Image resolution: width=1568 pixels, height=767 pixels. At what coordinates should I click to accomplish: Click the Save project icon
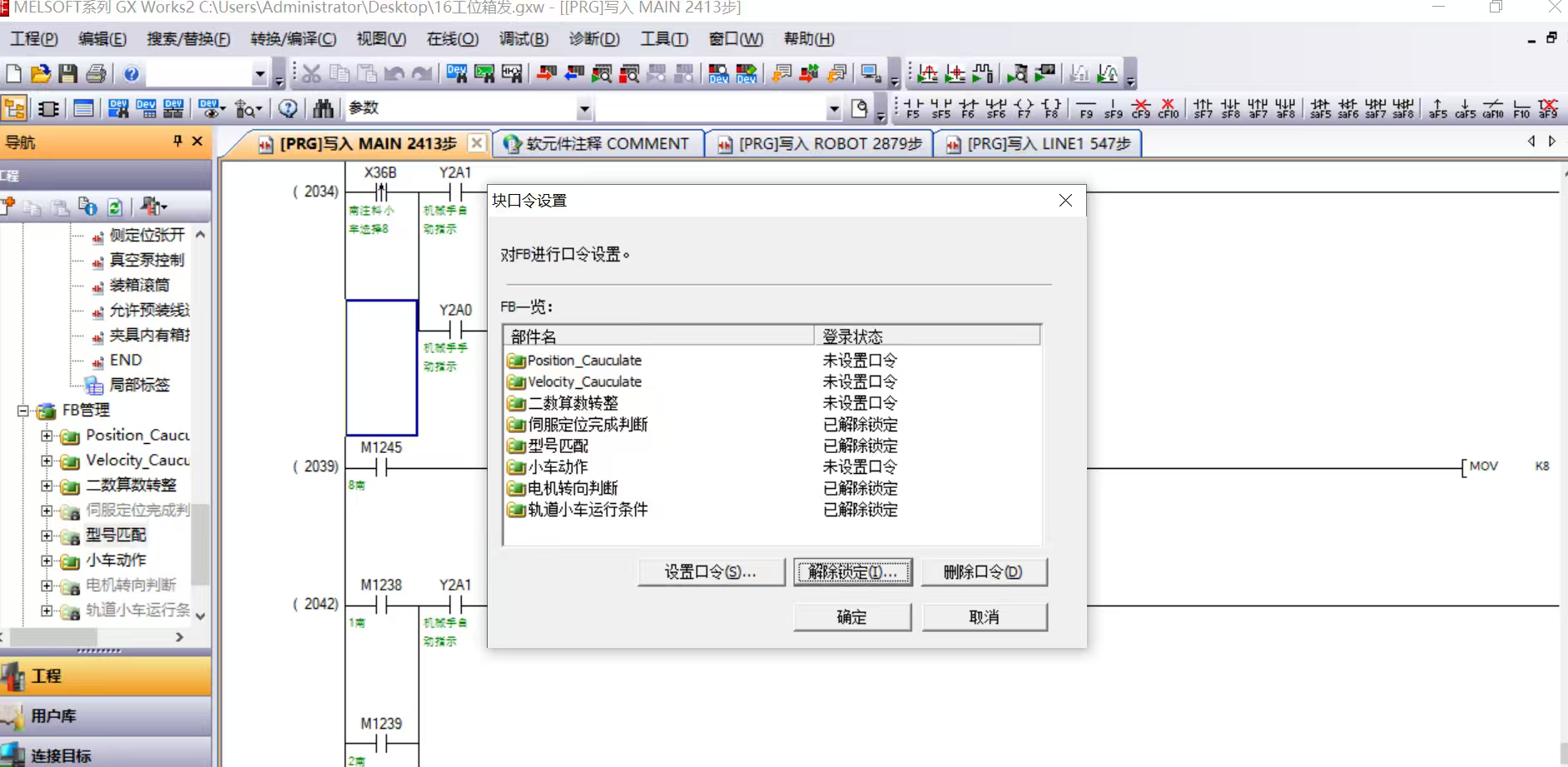click(68, 74)
